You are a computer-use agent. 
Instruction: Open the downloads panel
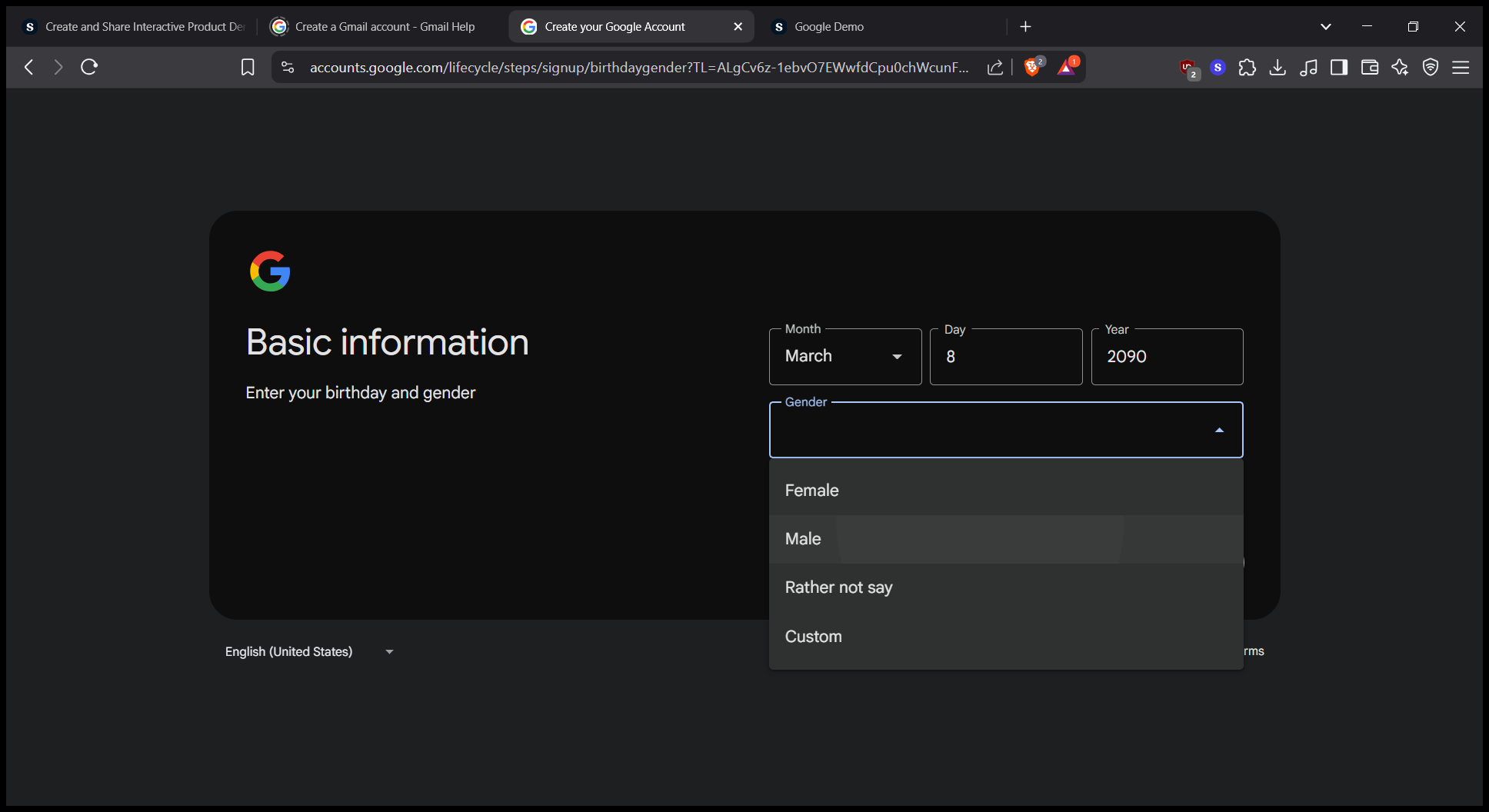click(1277, 68)
